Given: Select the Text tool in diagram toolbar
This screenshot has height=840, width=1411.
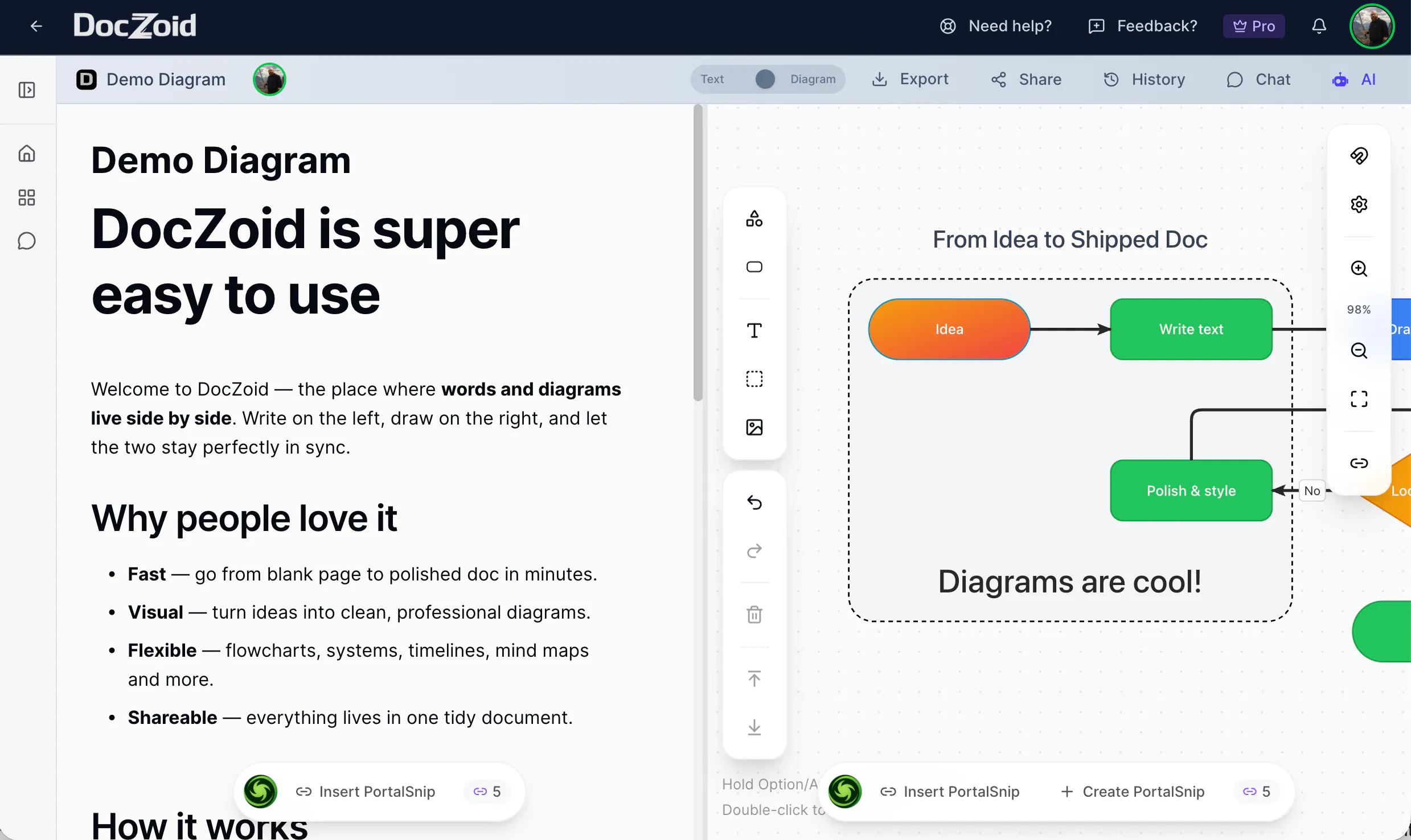Looking at the screenshot, I should click(x=754, y=331).
